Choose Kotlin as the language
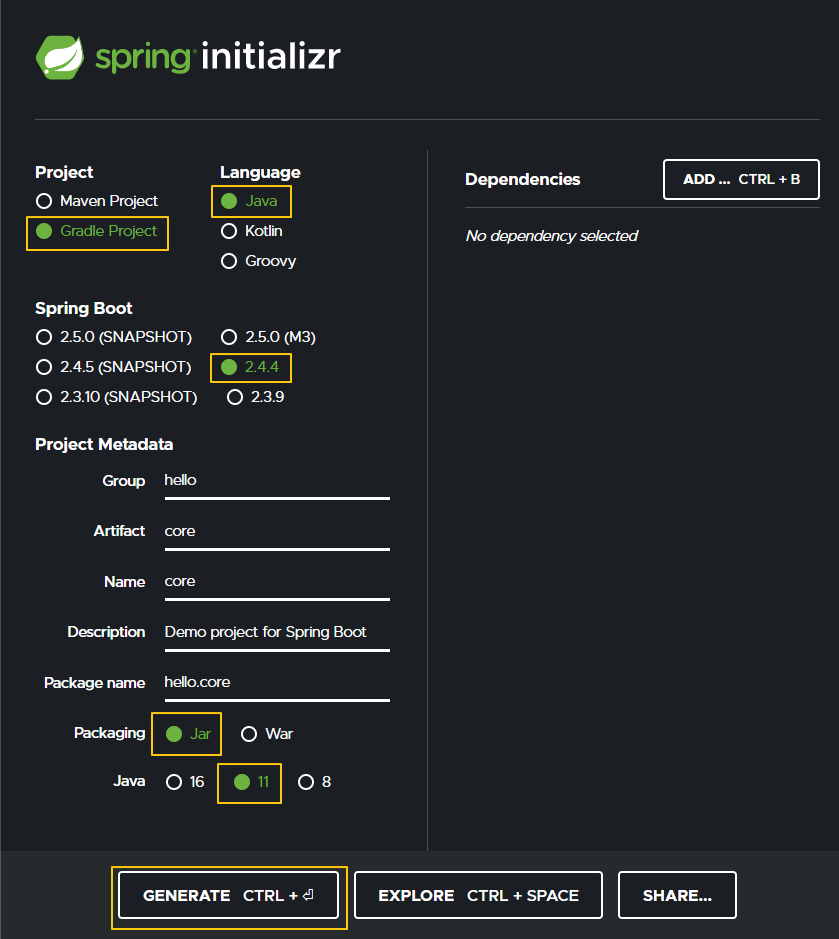 pos(252,231)
